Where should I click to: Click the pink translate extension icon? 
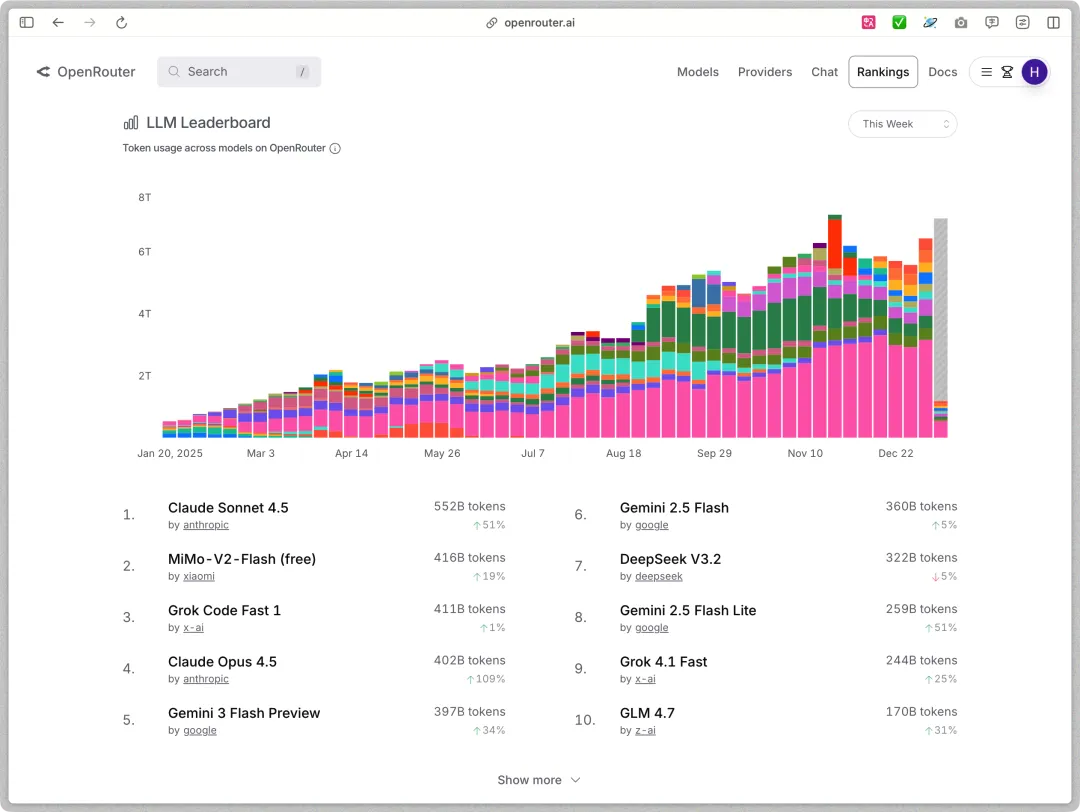click(x=869, y=22)
